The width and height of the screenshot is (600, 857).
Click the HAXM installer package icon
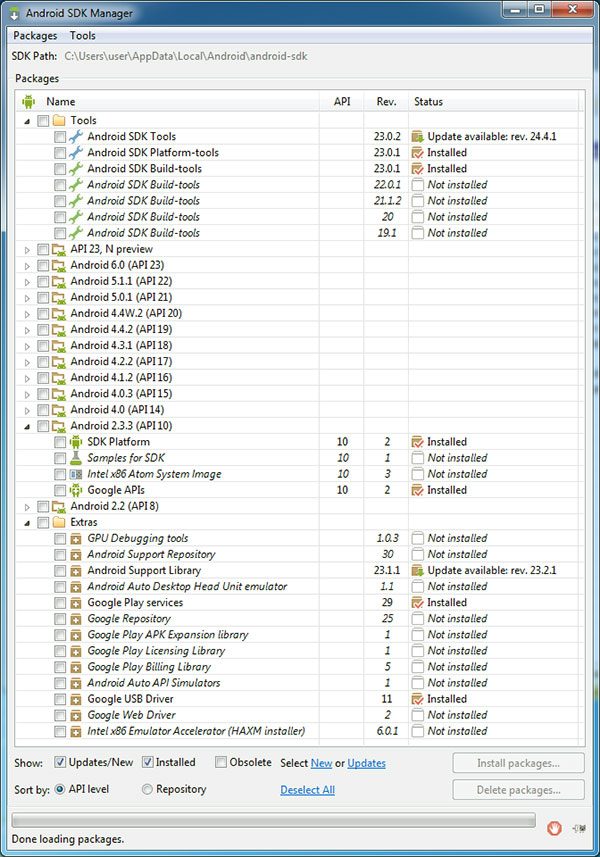click(76, 731)
